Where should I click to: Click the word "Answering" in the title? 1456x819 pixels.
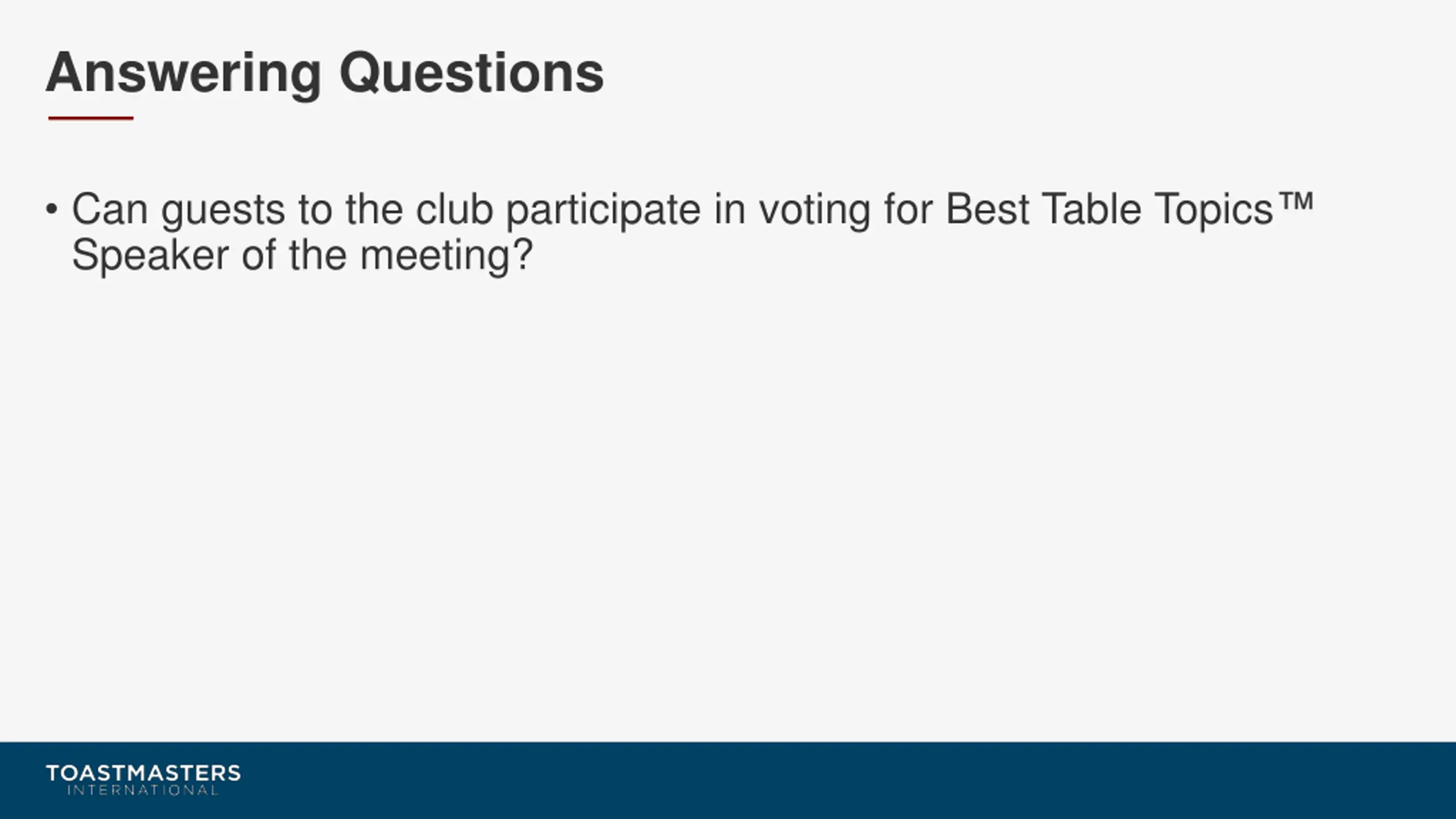pos(184,75)
